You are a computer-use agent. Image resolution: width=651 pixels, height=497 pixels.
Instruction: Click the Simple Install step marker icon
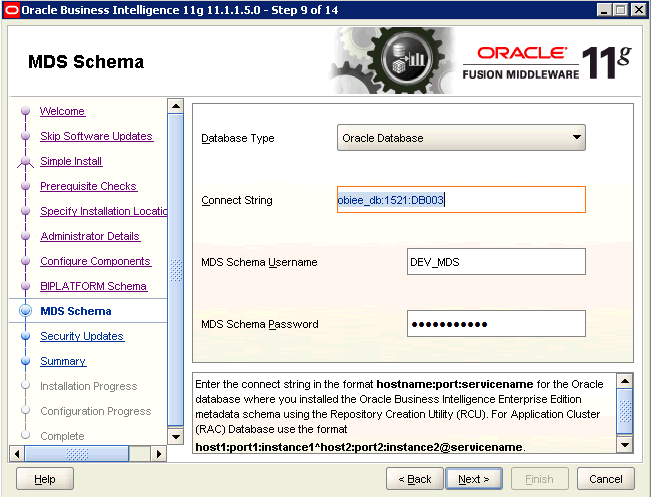click(x=25, y=162)
